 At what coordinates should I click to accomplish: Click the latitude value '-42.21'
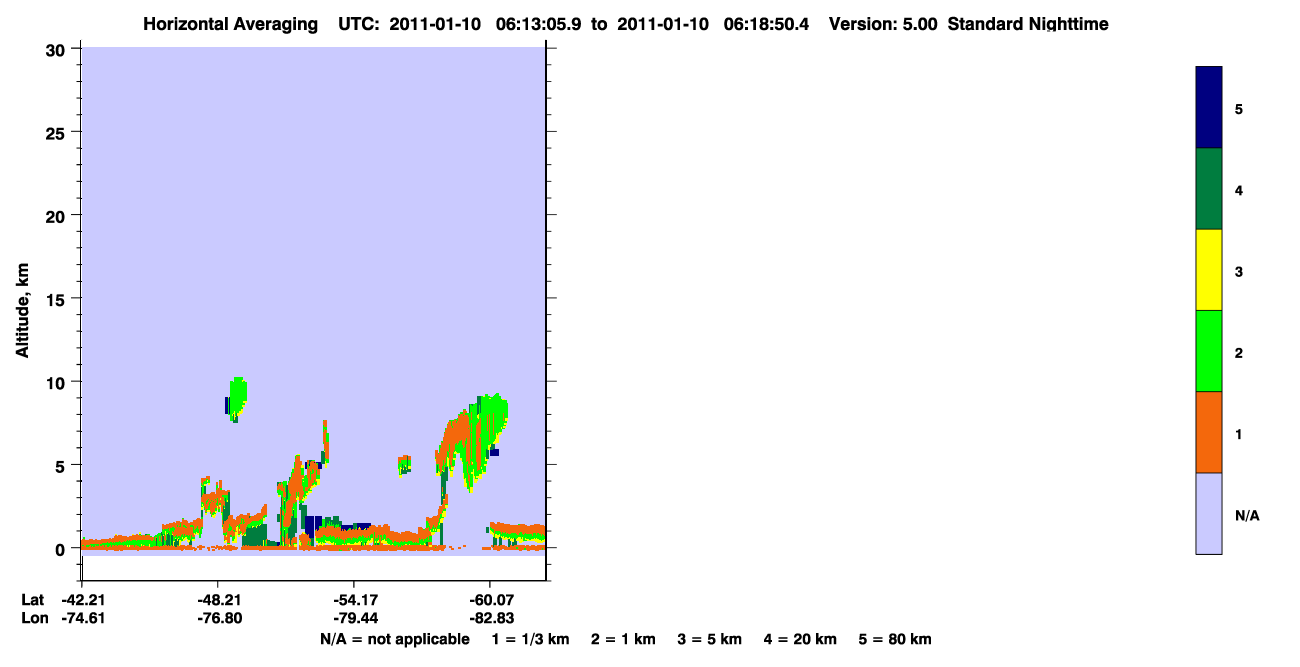82,600
